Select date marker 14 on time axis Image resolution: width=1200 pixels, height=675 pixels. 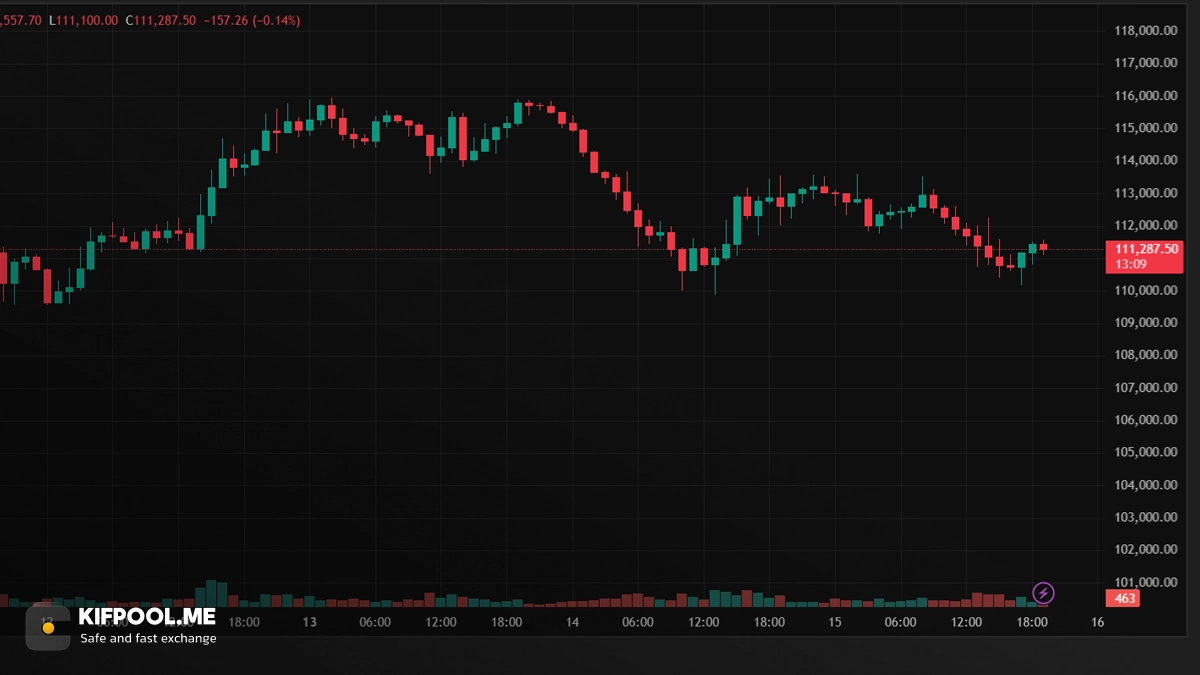pyautogui.click(x=572, y=622)
